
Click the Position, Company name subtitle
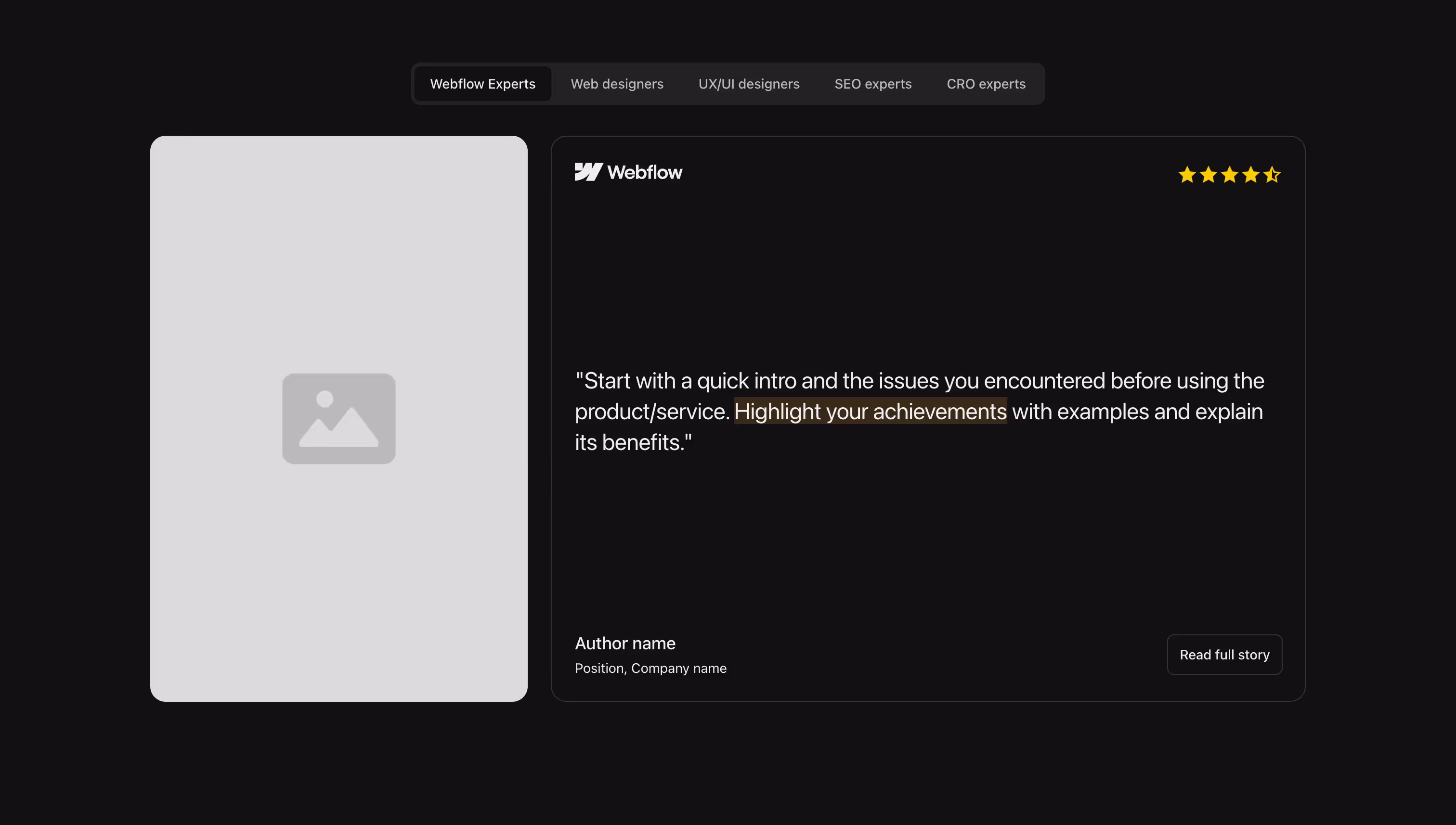click(x=650, y=668)
